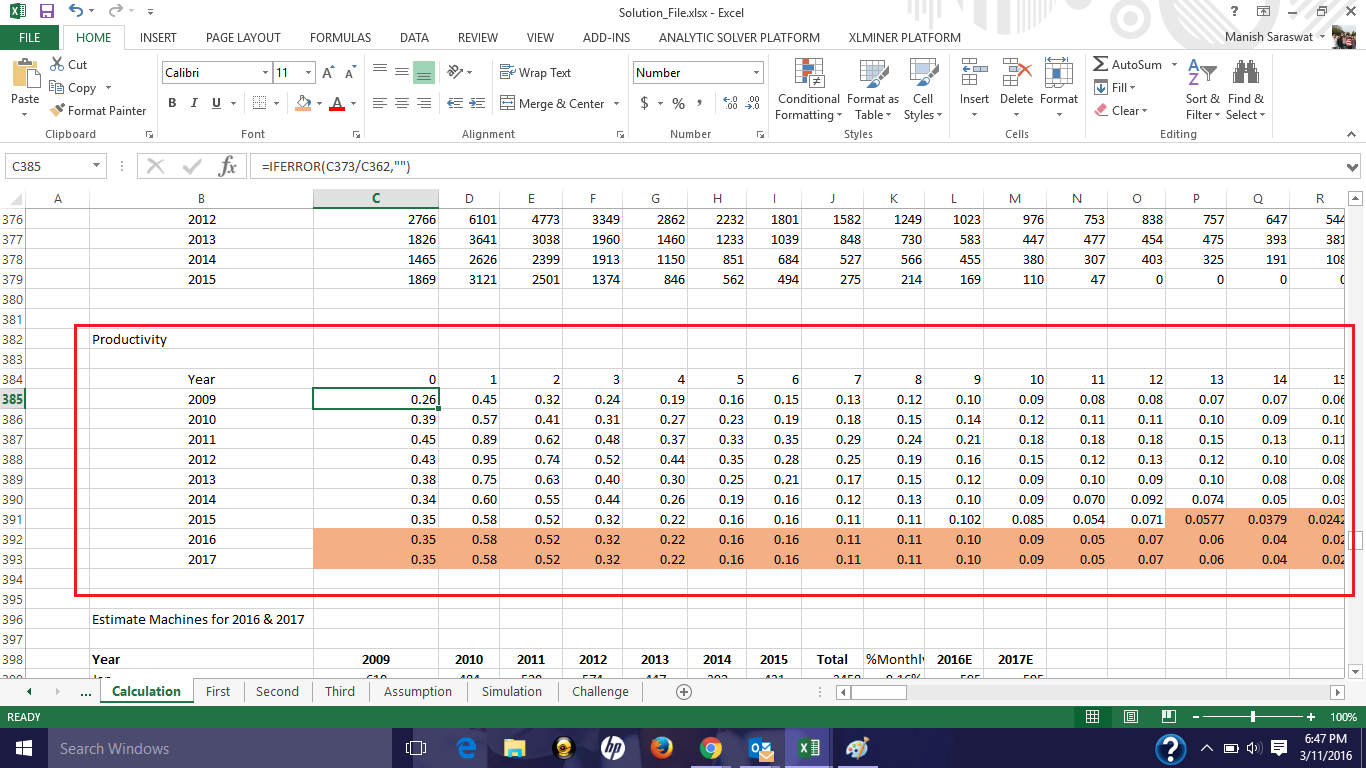Toggle Align Right
1366x768 pixels.
(423, 103)
